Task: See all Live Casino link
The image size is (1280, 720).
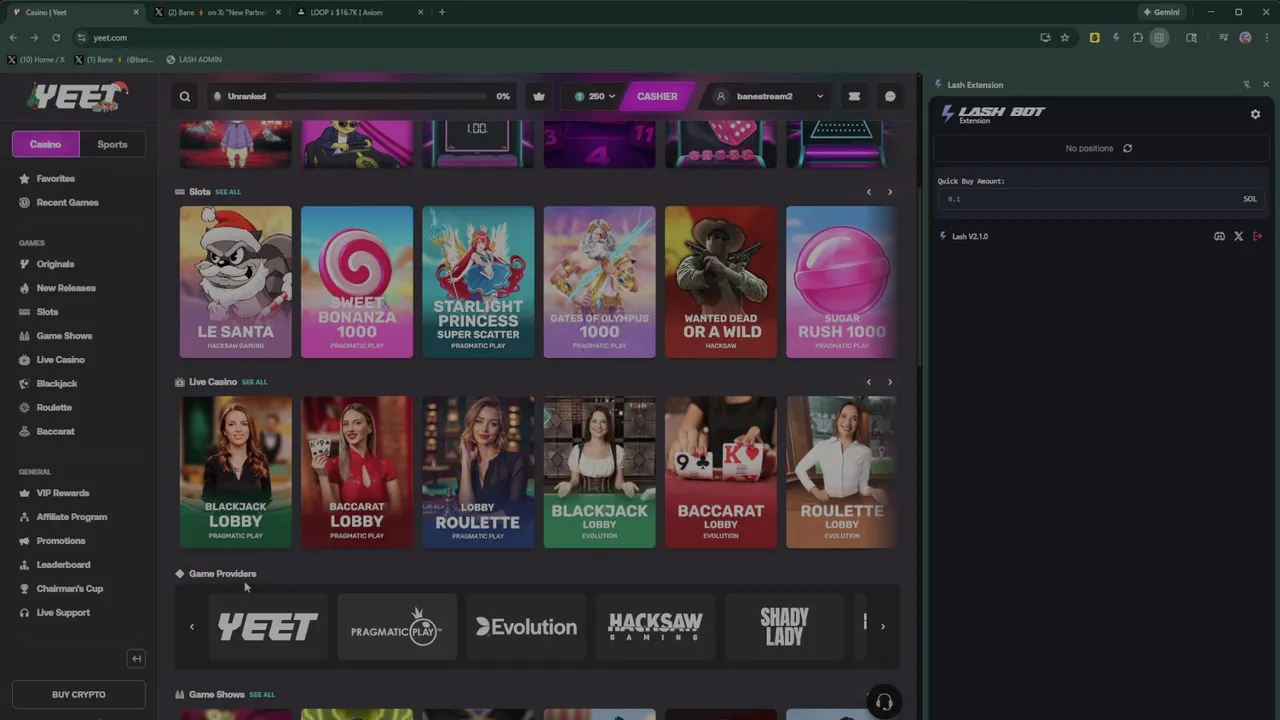Action: coord(255,382)
